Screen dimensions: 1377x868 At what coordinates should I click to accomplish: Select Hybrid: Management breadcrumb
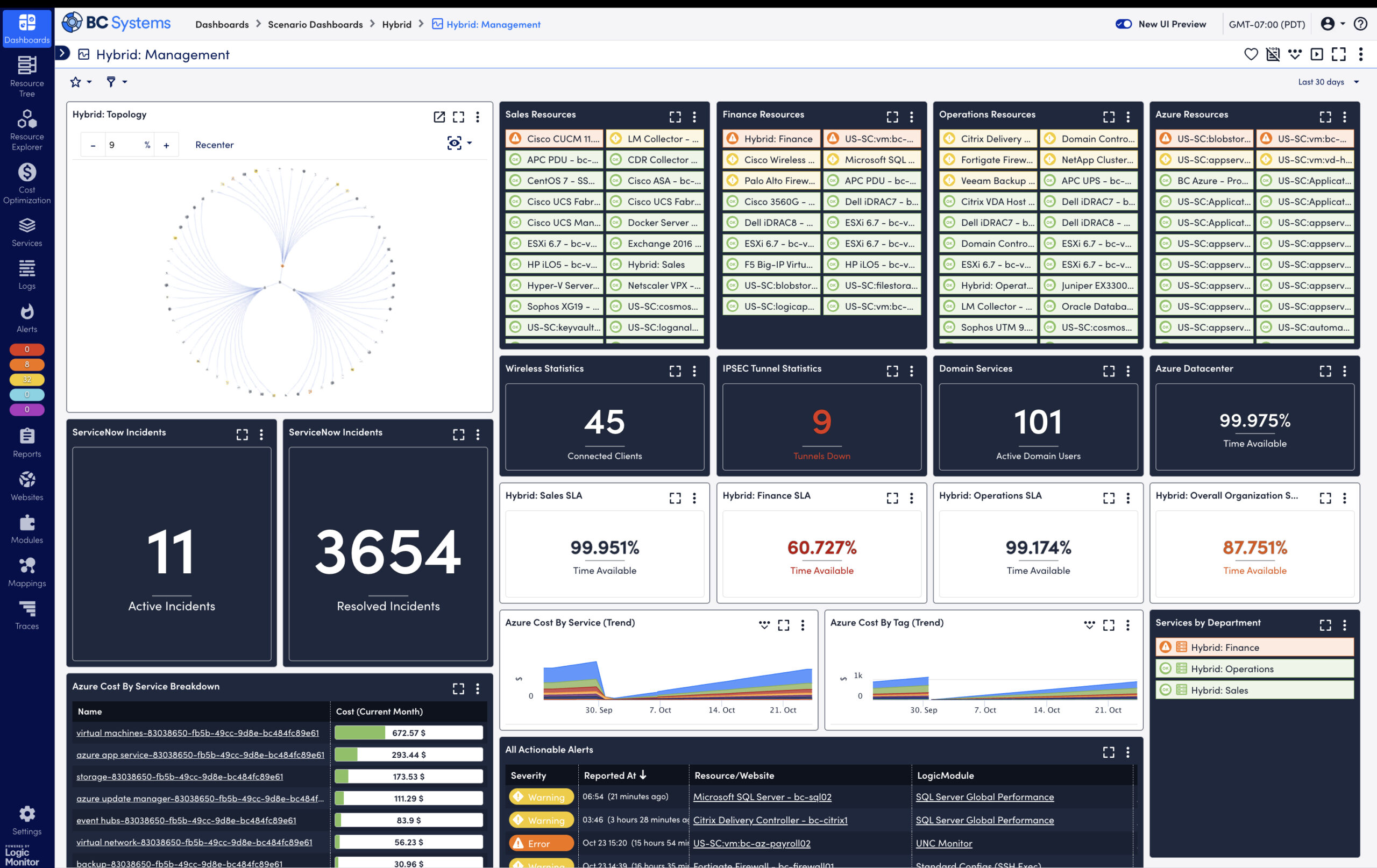pos(486,24)
